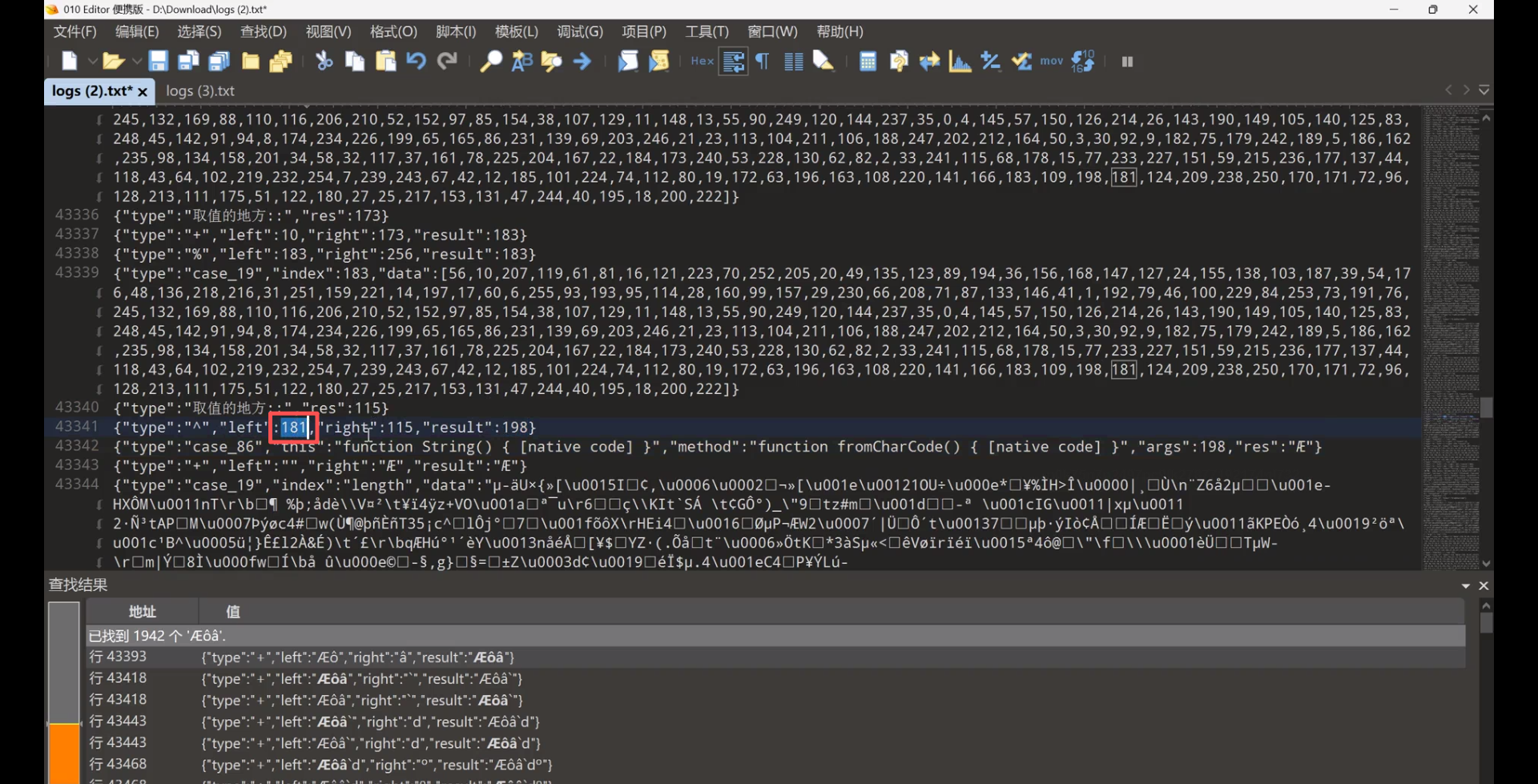1538x784 pixels.
Task: Cut selection with the scissors icon
Action: (324, 61)
